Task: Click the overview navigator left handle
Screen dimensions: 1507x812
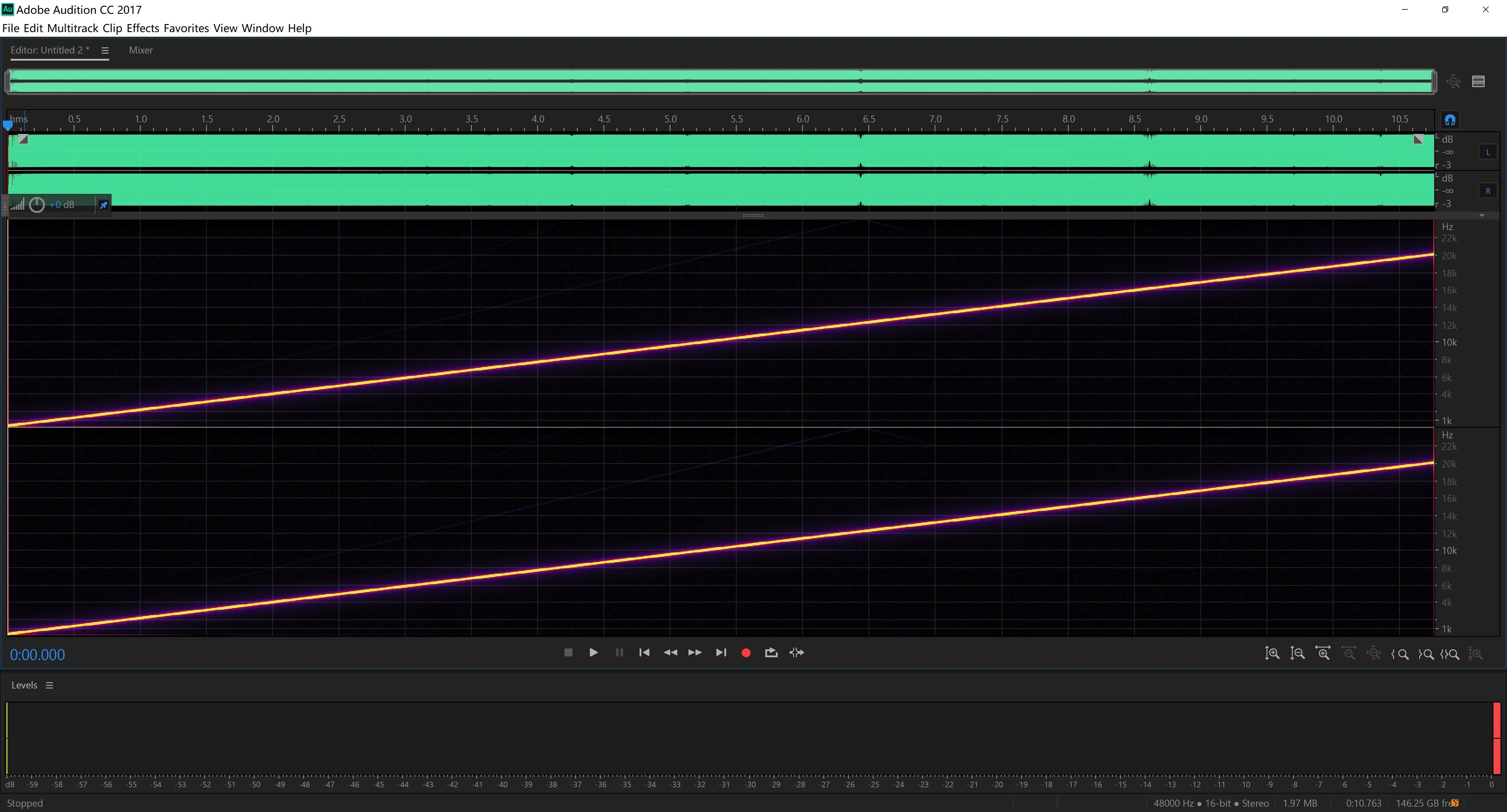Action: tap(7, 81)
